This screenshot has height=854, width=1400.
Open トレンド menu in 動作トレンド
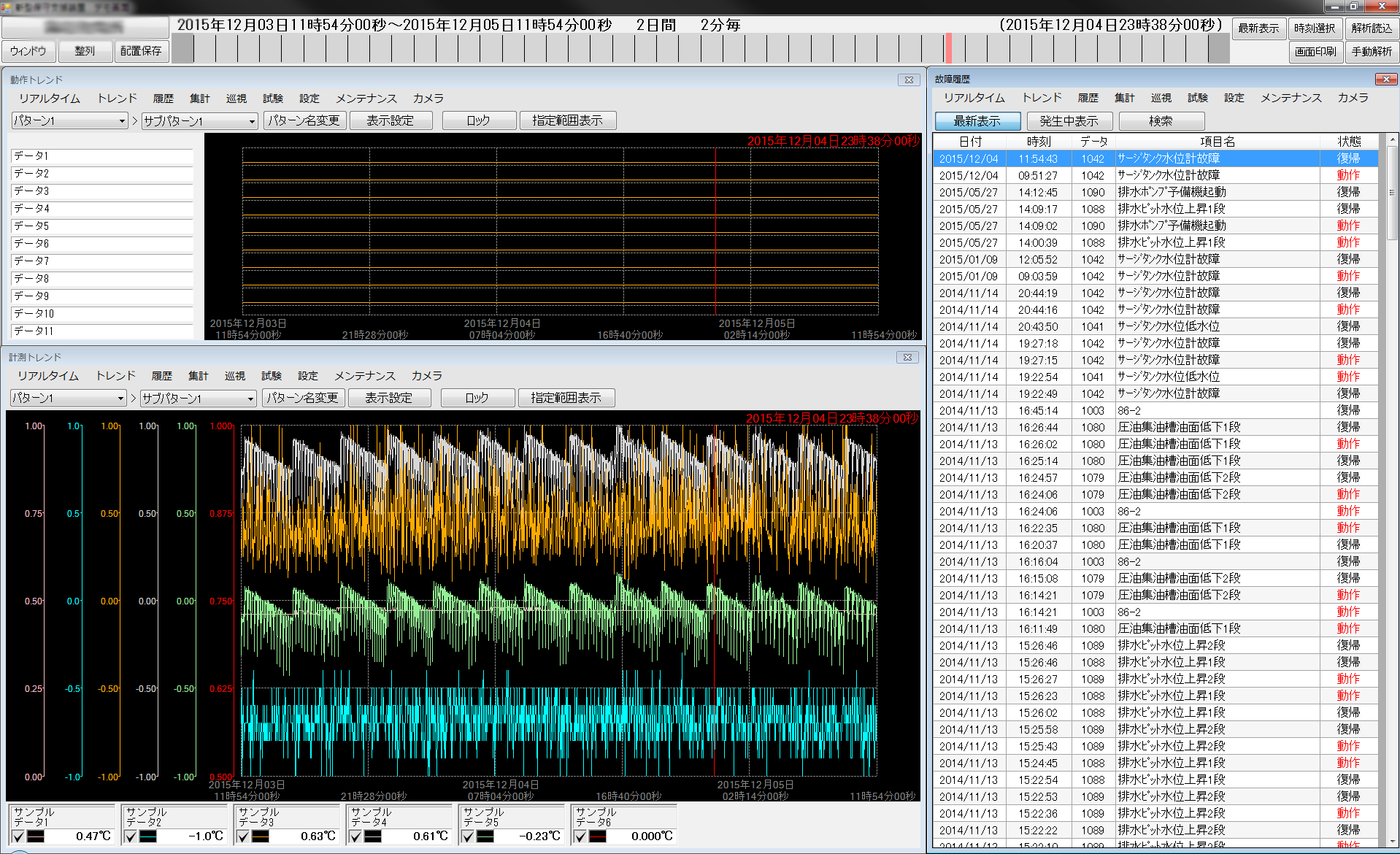point(117,99)
